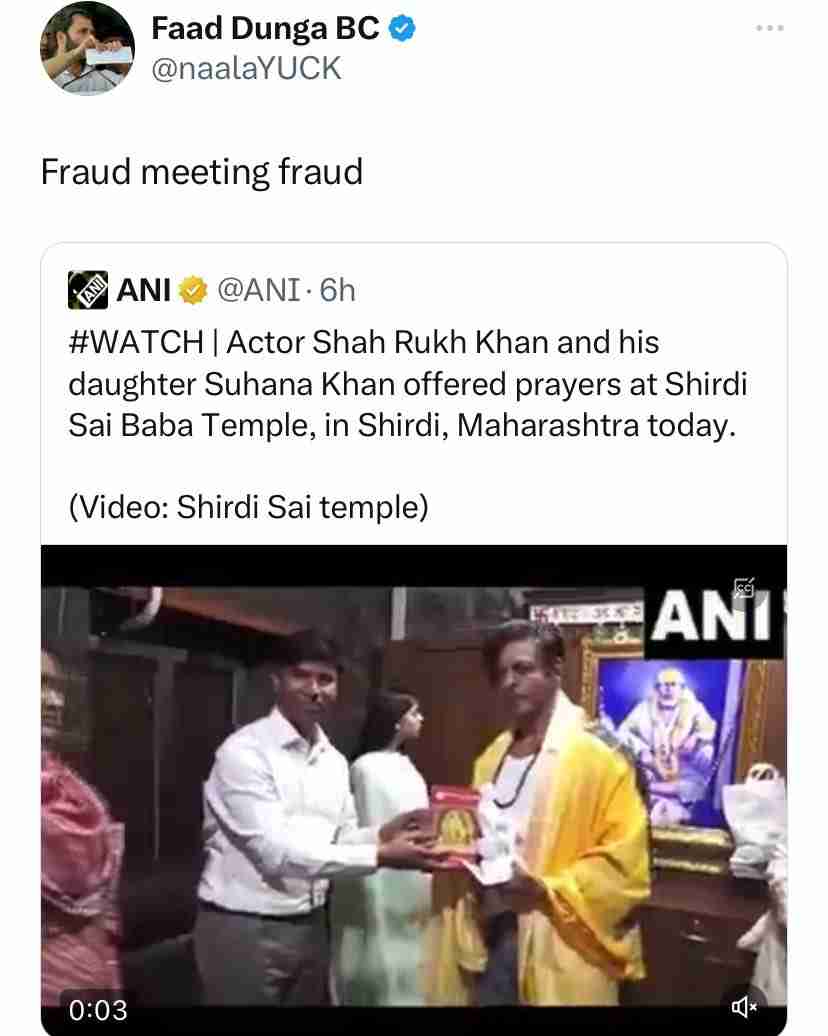Screen dimensions: 828x1036
Task: Click the blue verified badge
Action: pyautogui.click(x=401, y=29)
